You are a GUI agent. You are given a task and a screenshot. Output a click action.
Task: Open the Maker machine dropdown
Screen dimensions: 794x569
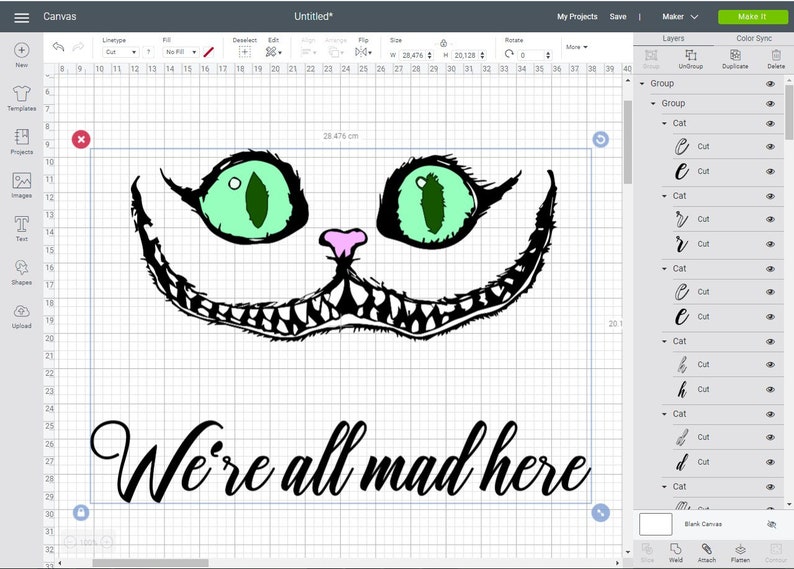(680, 17)
